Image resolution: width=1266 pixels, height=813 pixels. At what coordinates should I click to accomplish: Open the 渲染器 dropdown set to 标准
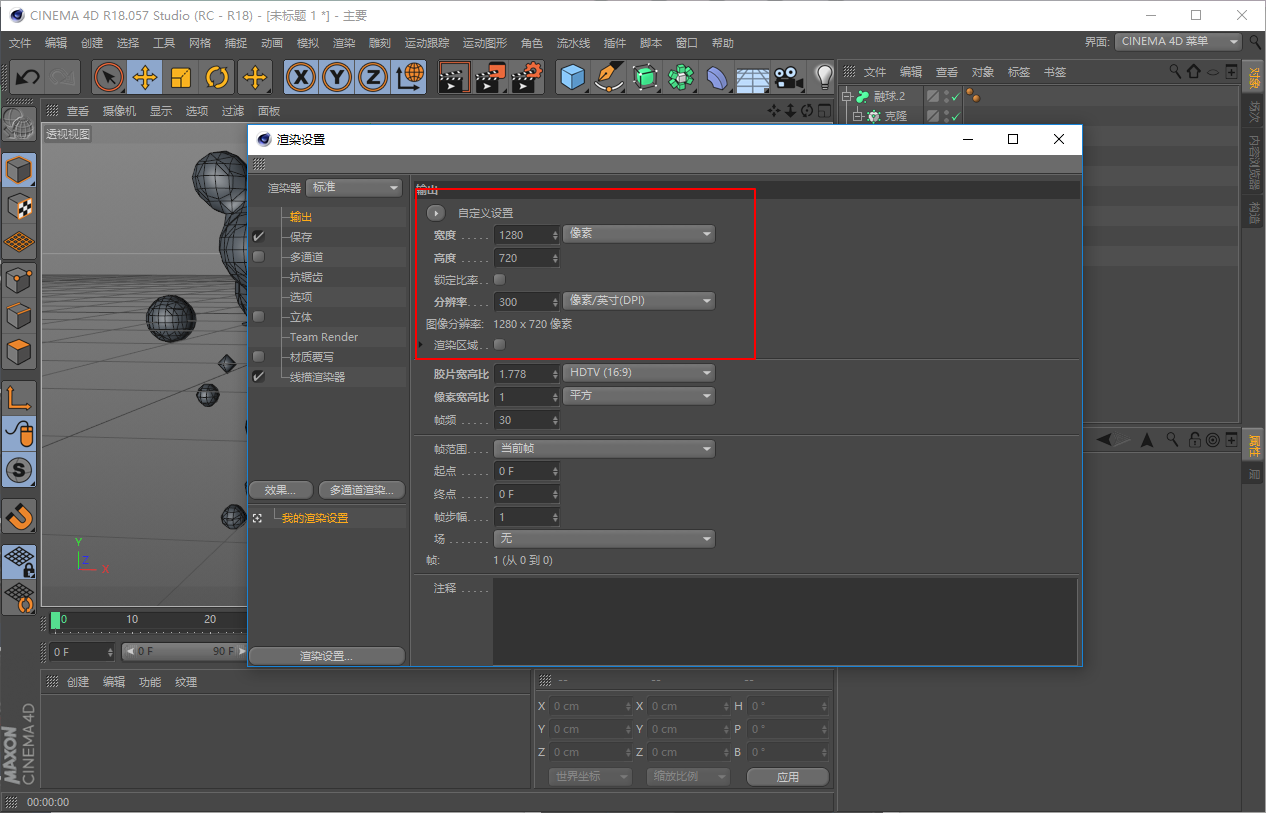click(354, 187)
